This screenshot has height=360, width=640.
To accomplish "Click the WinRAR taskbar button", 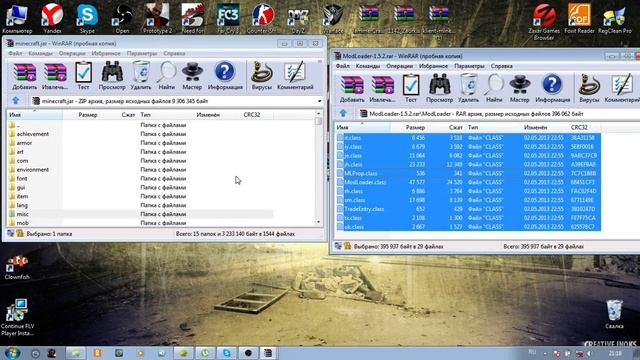I will (269, 353).
